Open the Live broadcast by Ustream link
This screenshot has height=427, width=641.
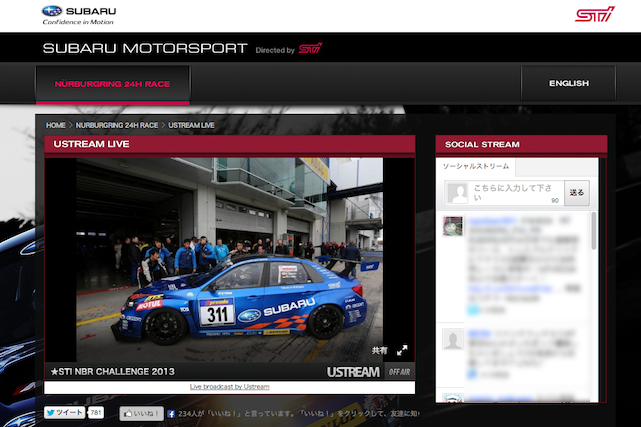click(x=229, y=386)
